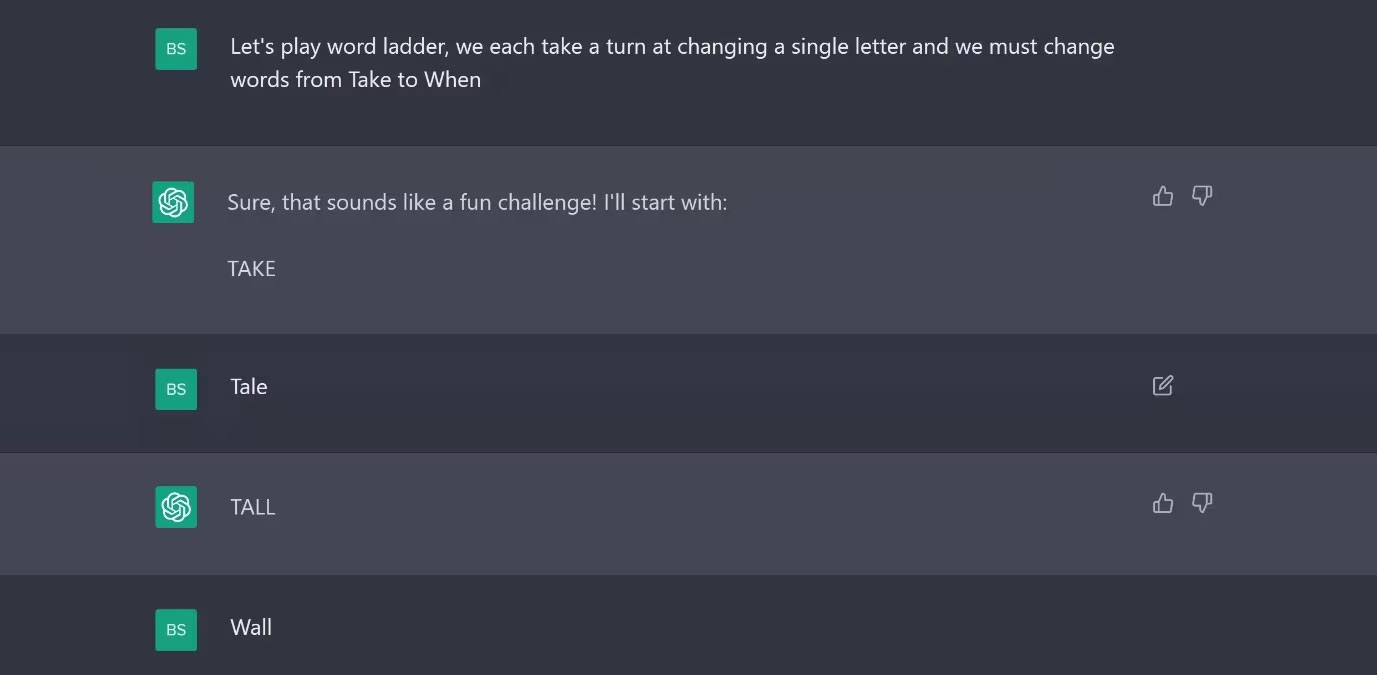This screenshot has width=1377, height=675.
Task: Click the BS avatar next to Tale
Action: (176, 389)
